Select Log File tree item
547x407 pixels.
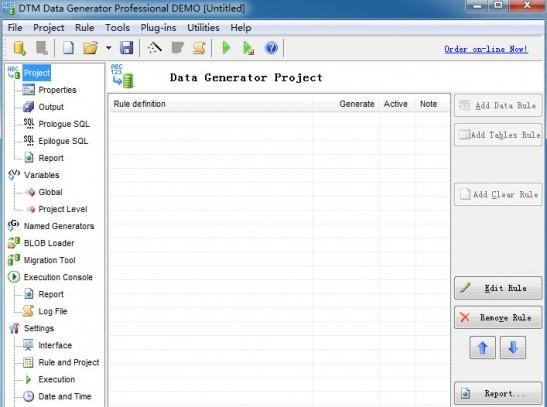click(x=53, y=311)
